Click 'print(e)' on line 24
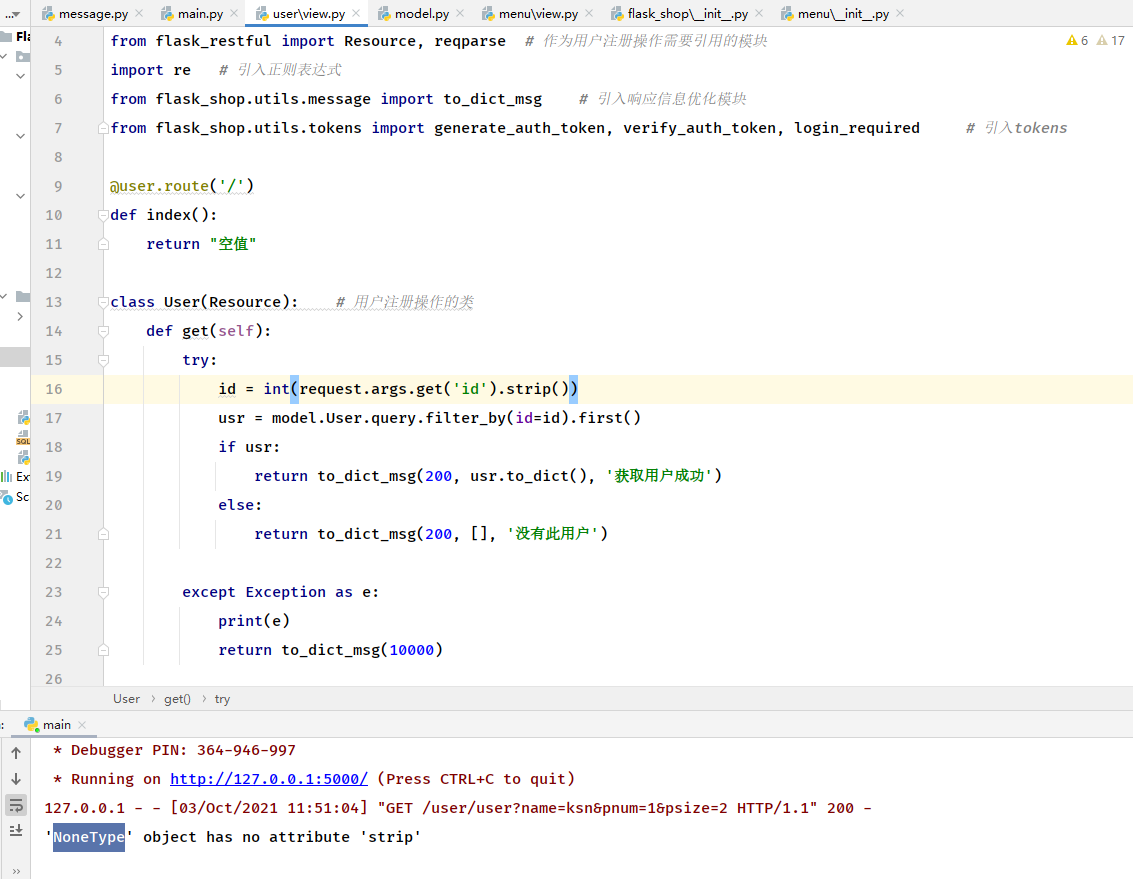 pyautogui.click(x=254, y=621)
